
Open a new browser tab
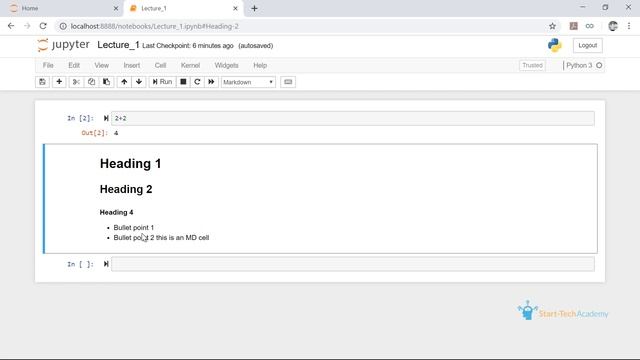tap(254, 8)
